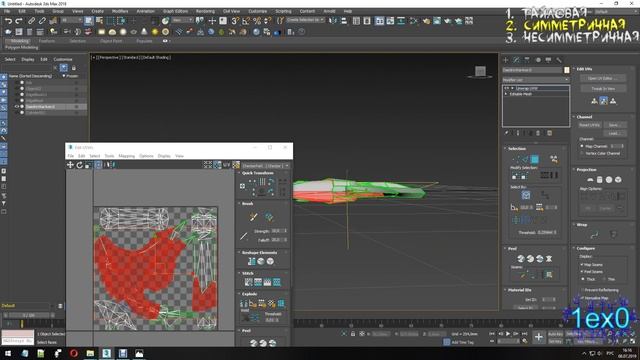Open the reference coordinate system View dropdown
640x360 pixels.
[182, 20]
